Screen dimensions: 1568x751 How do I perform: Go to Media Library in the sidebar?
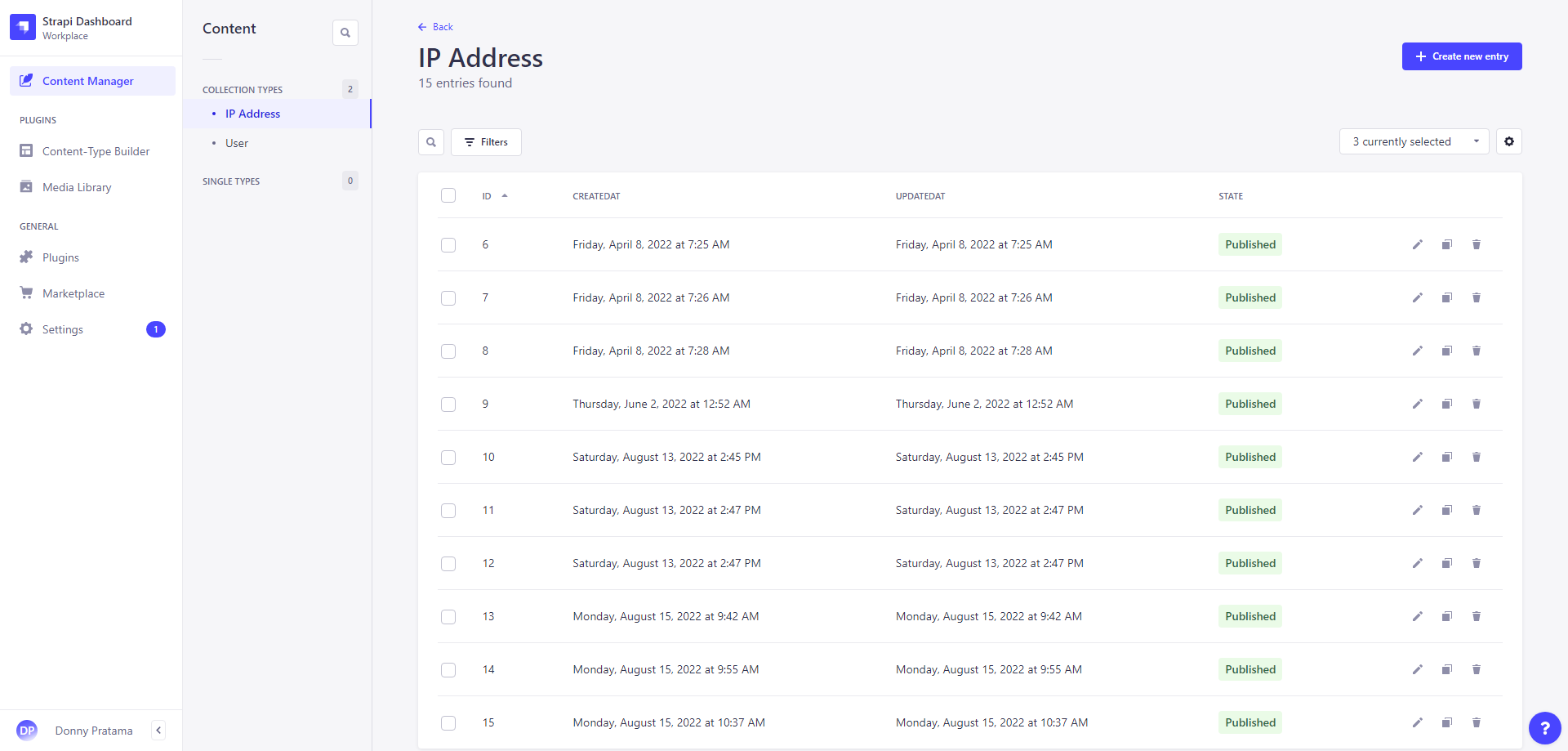(x=77, y=187)
